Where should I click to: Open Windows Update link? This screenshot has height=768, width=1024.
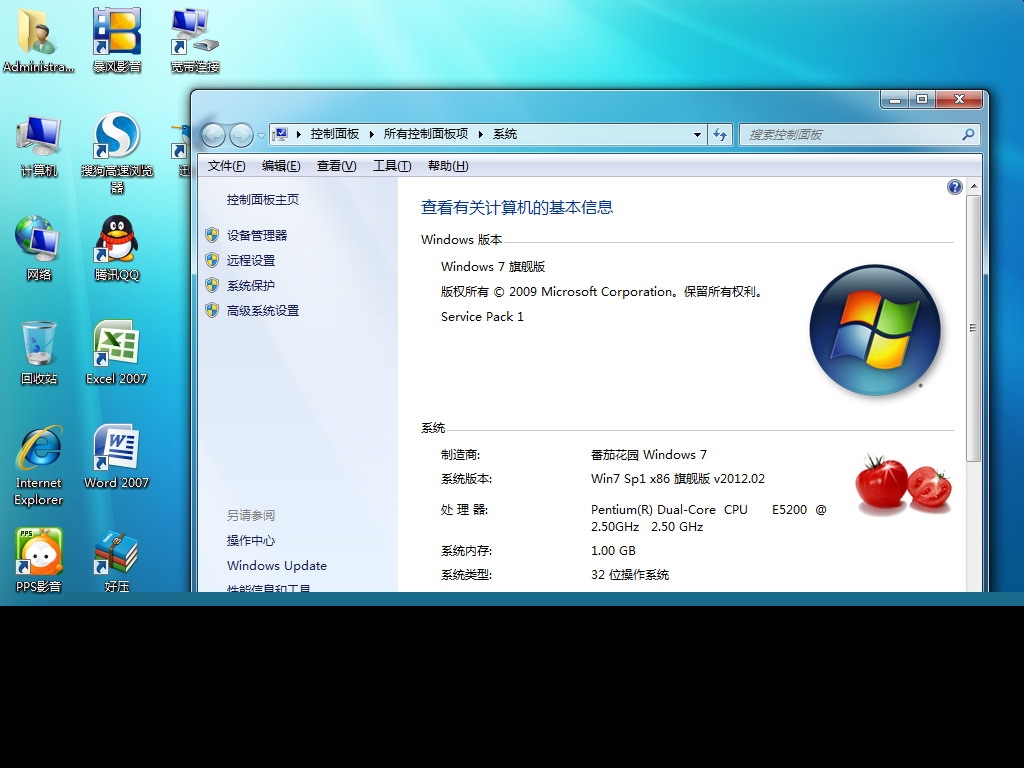277,566
